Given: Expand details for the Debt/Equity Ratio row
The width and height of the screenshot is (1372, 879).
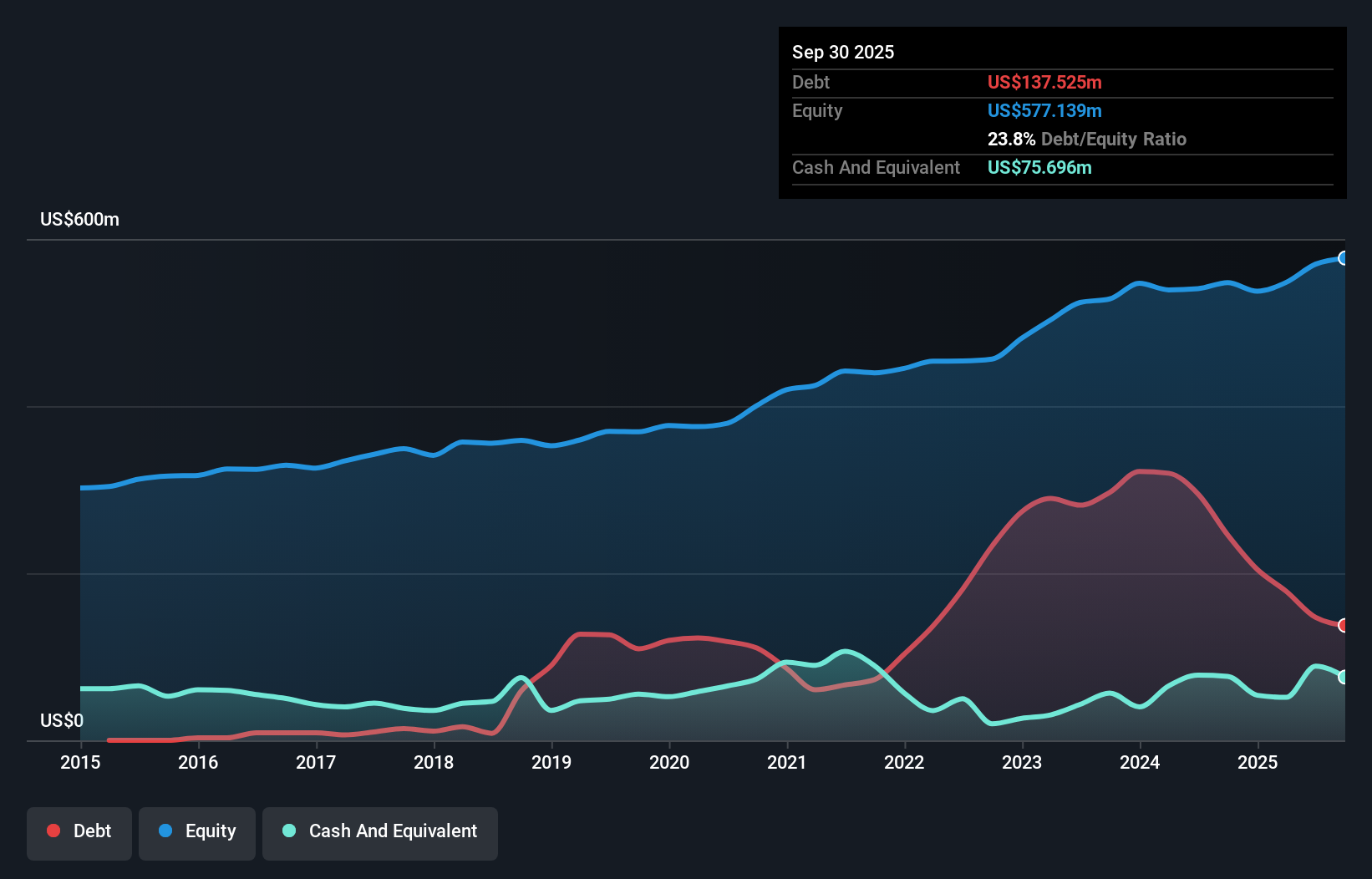Looking at the screenshot, I should click(1086, 139).
